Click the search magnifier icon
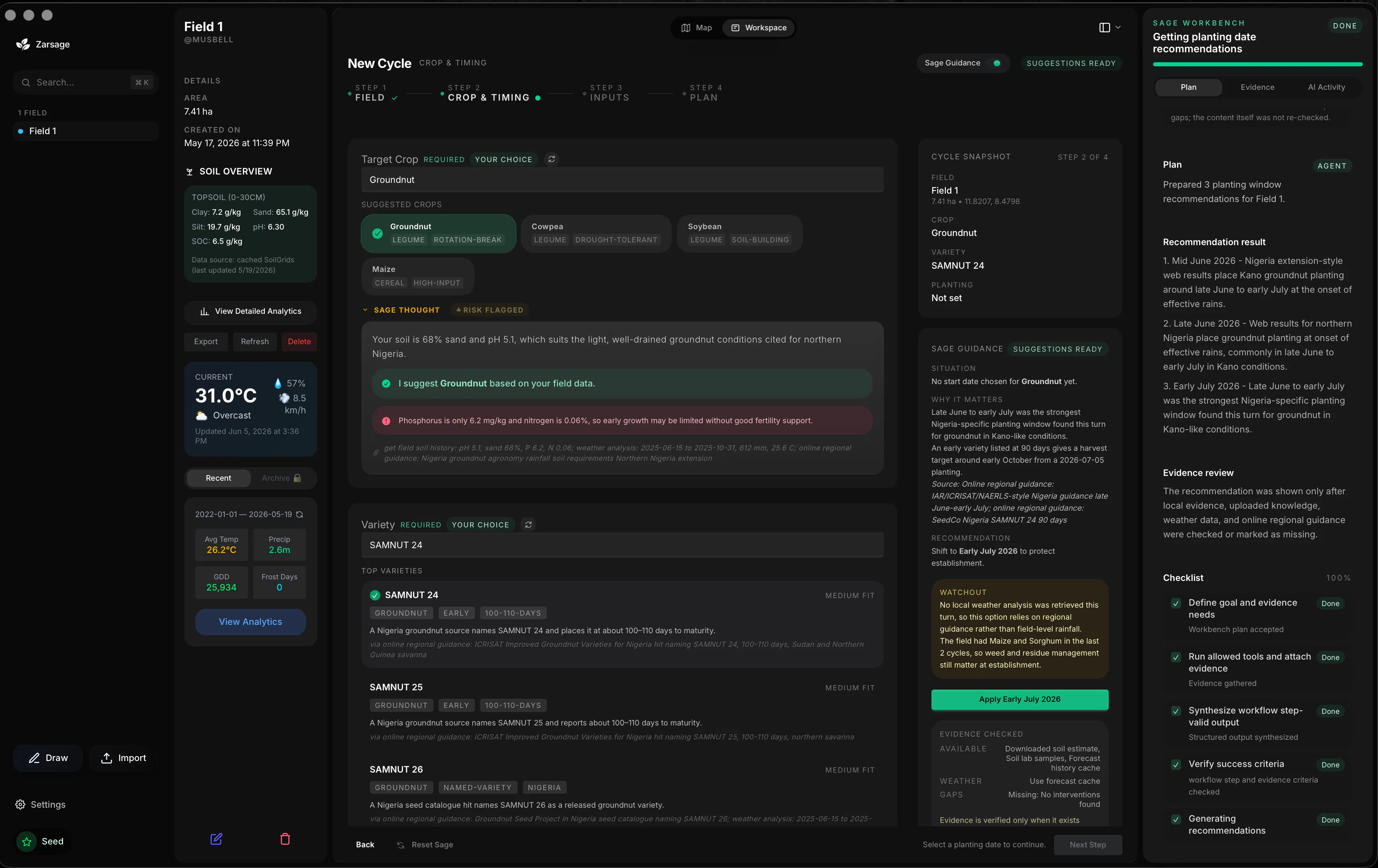Viewport: 1378px width, 868px height. click(26, 82)
